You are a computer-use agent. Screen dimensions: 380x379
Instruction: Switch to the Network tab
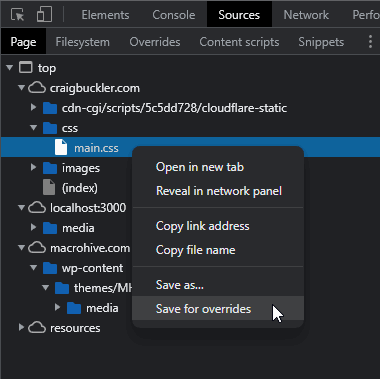click(306, 15)
